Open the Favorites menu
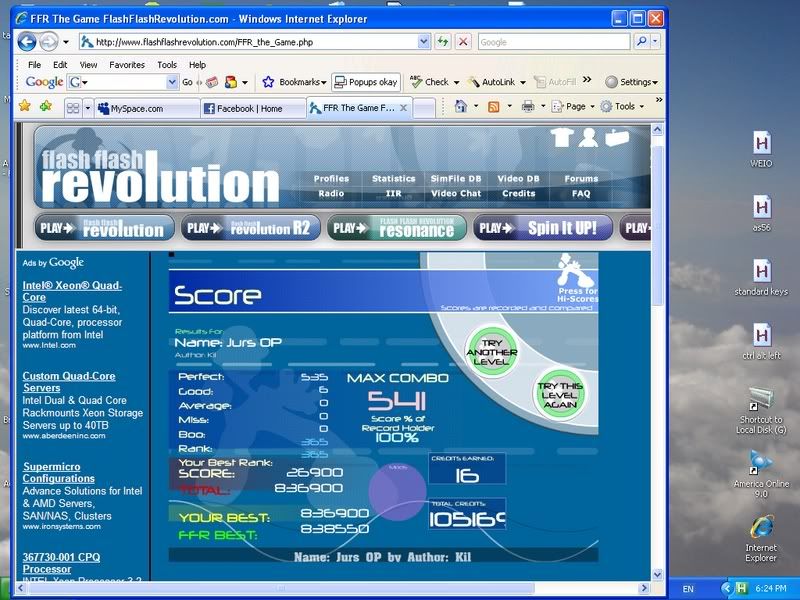This screenshot has width=800, height=600. pyautogui.click(x=127, y=65)
